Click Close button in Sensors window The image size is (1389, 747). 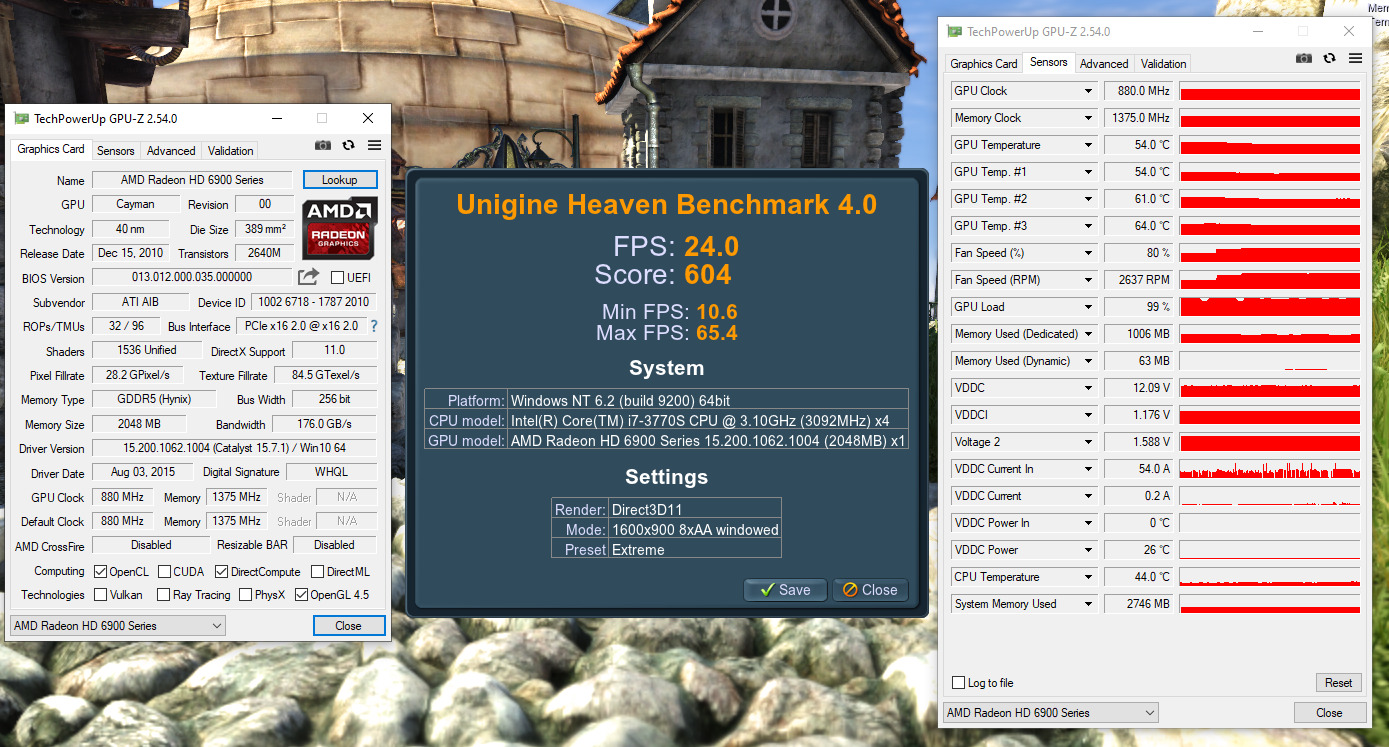(1329, 713)
